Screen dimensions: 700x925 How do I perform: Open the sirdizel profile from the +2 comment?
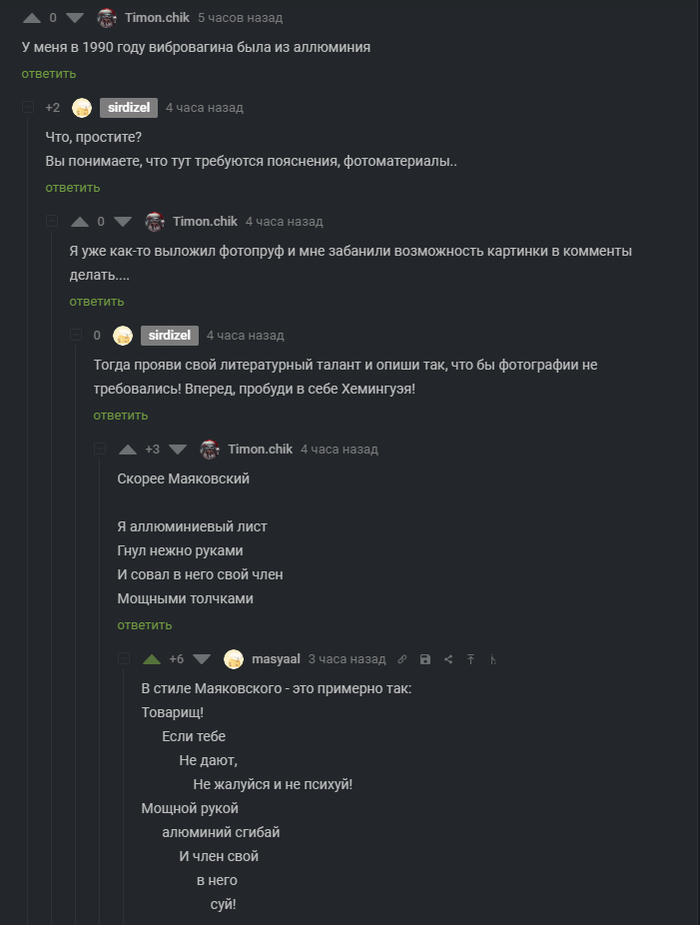coord(128,107)
